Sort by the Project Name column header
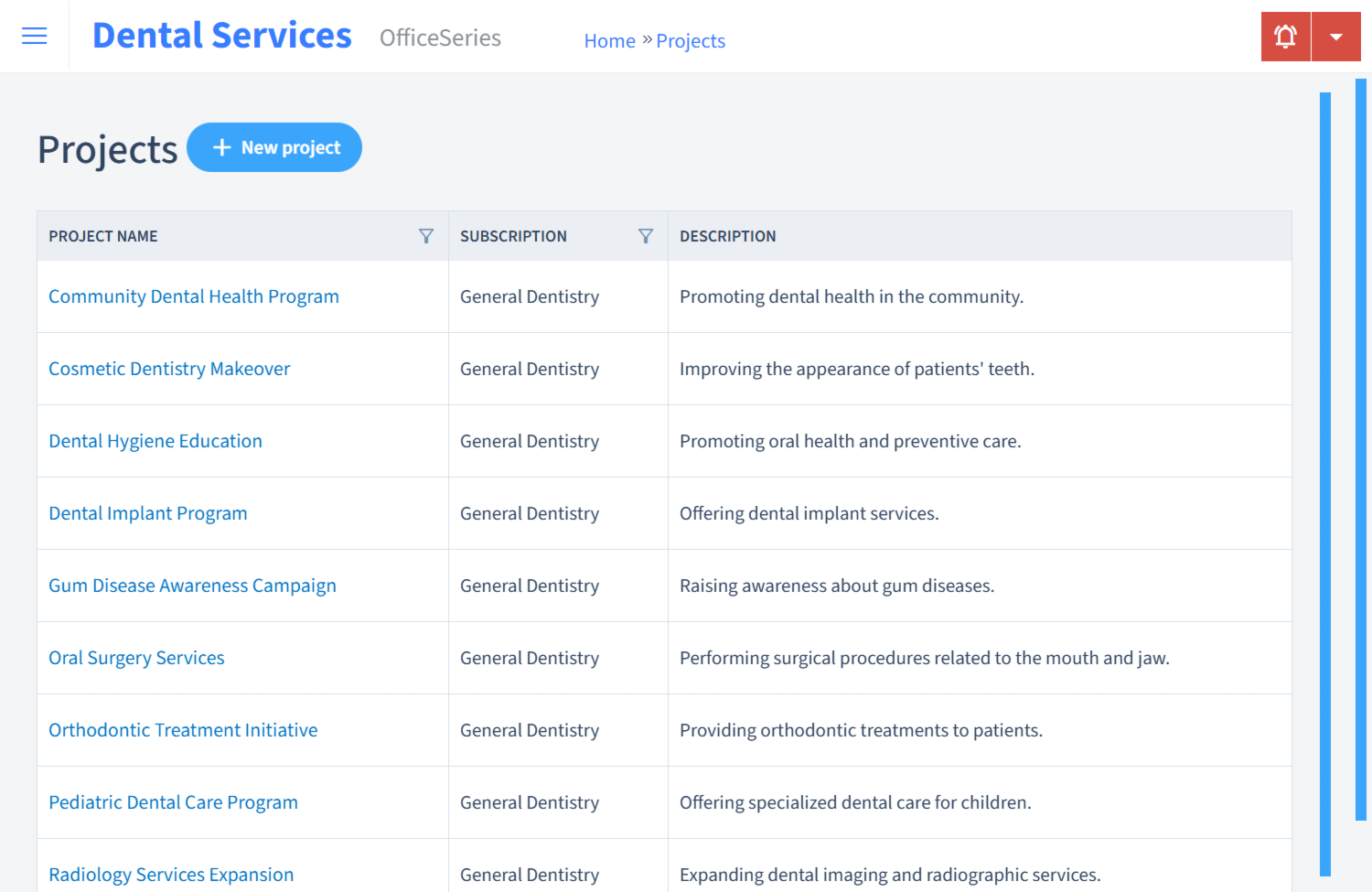 (102, 235)
